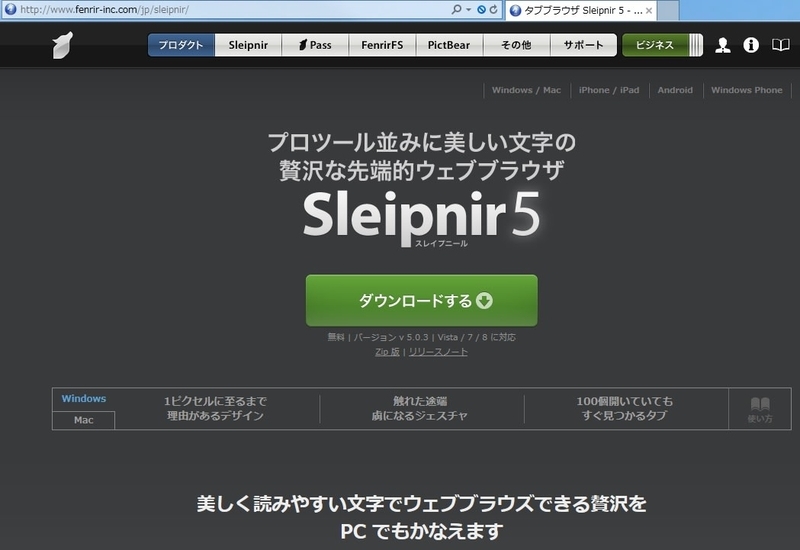Expand the address bar search dropdown arrow
The width and height of the screenshot is (800, 550).
coord(468,9)
